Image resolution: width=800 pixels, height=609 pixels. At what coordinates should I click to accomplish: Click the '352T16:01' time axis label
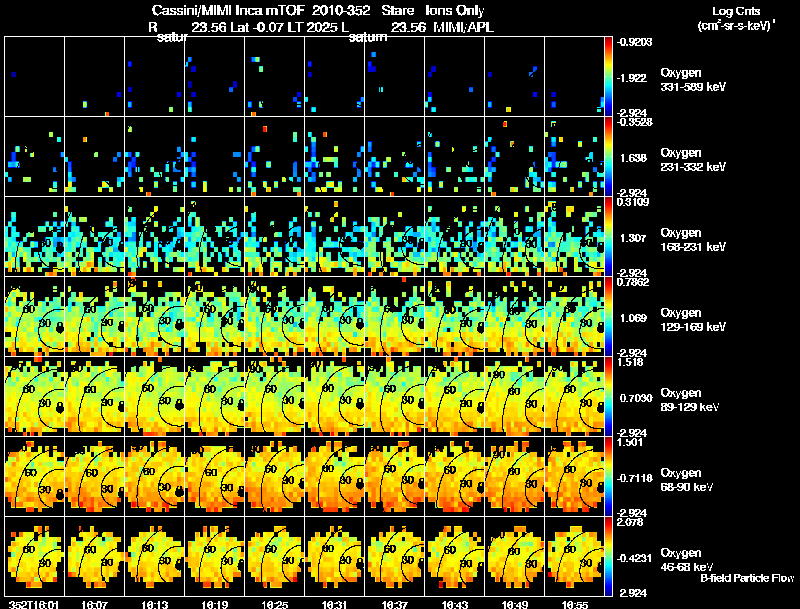coord(34,604)
